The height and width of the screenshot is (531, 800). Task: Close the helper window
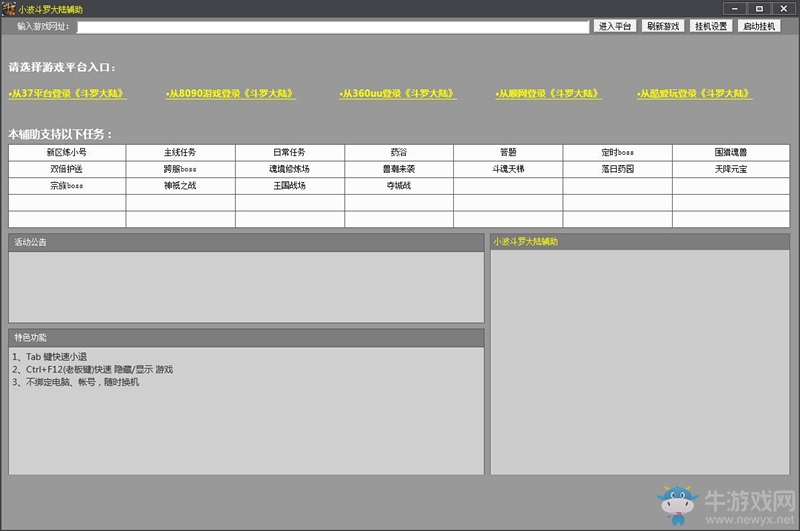point(784,8)
